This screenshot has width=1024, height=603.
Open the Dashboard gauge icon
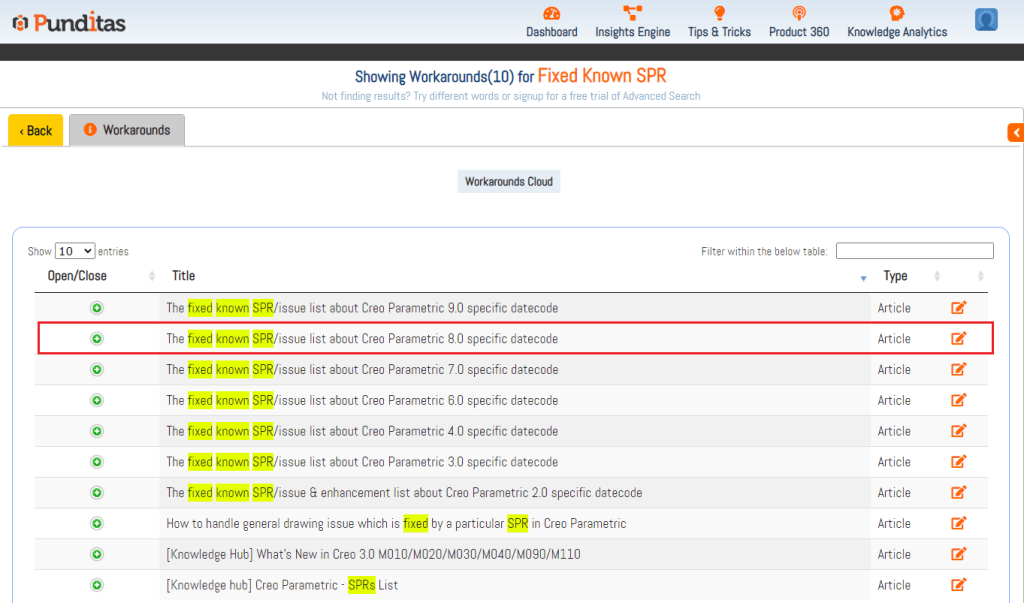point(551,14)
